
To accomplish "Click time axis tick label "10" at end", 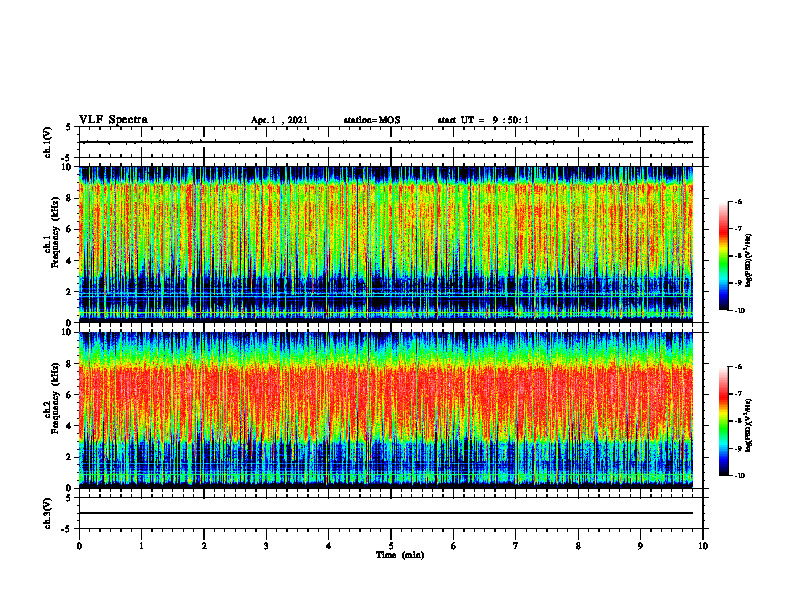I will [x=703, y=546].
